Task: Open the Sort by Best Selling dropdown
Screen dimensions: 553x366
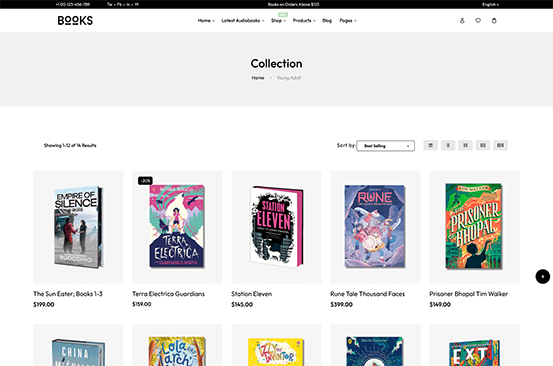Action: click(385, 146)
